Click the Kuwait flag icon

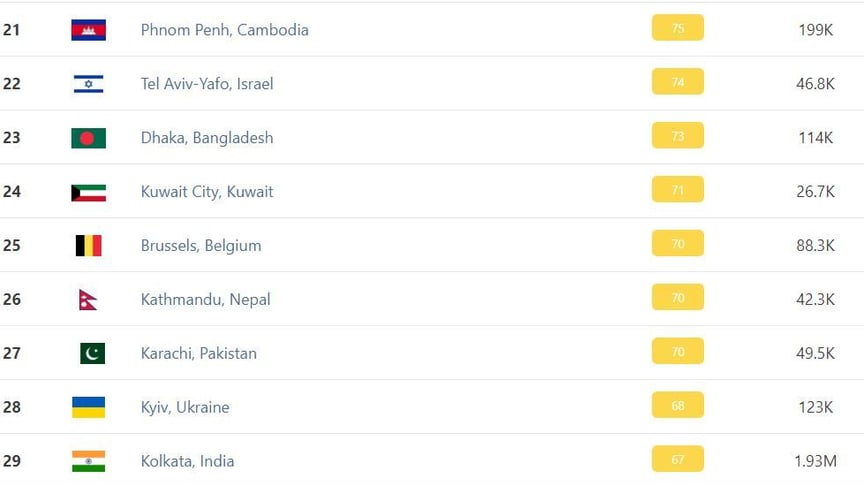coord(88,192)
